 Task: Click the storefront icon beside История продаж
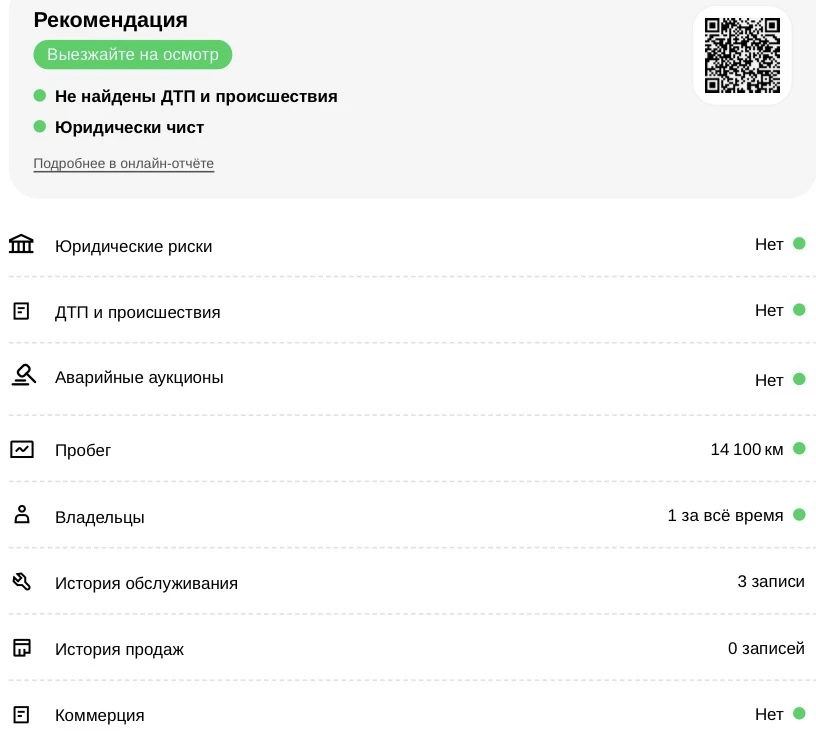coord(22,648)
